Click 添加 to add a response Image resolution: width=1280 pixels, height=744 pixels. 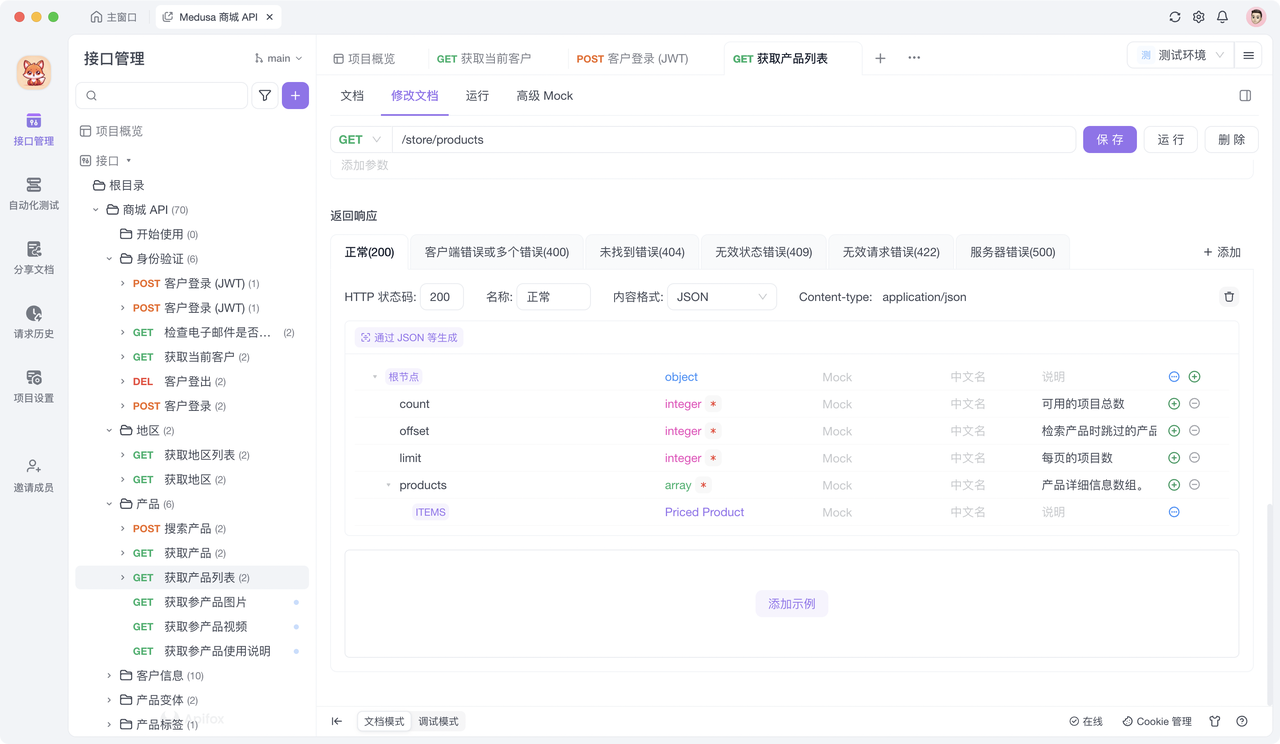(x=1222, y=252)
